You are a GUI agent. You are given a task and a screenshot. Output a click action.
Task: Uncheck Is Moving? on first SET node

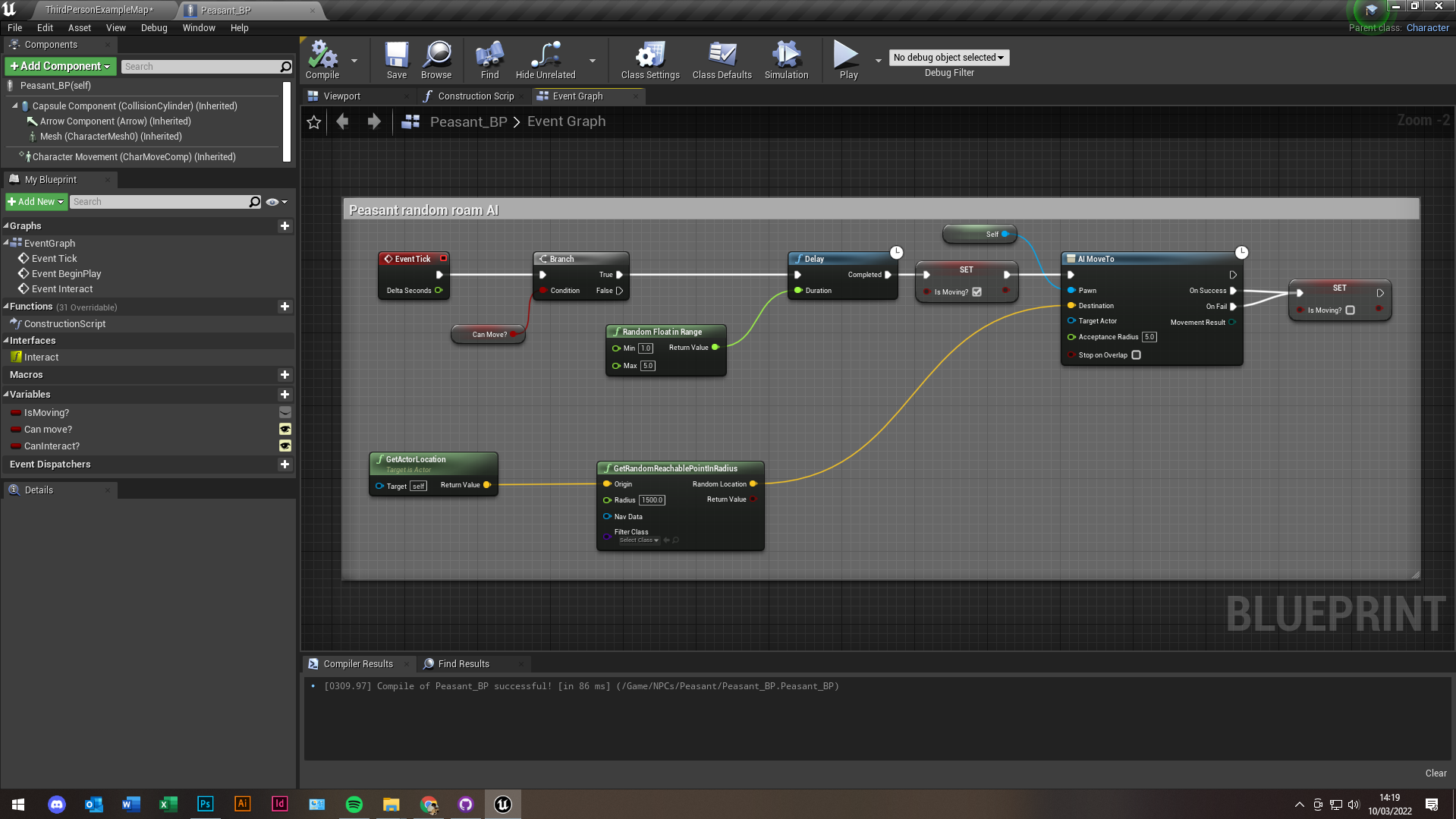point(976,292)
